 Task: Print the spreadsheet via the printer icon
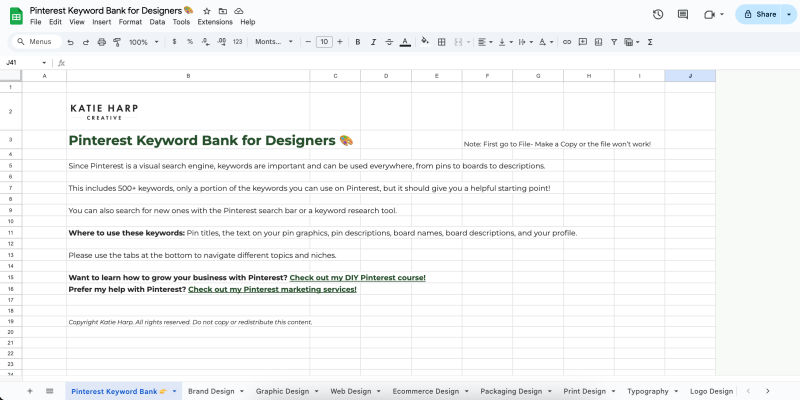102,42
